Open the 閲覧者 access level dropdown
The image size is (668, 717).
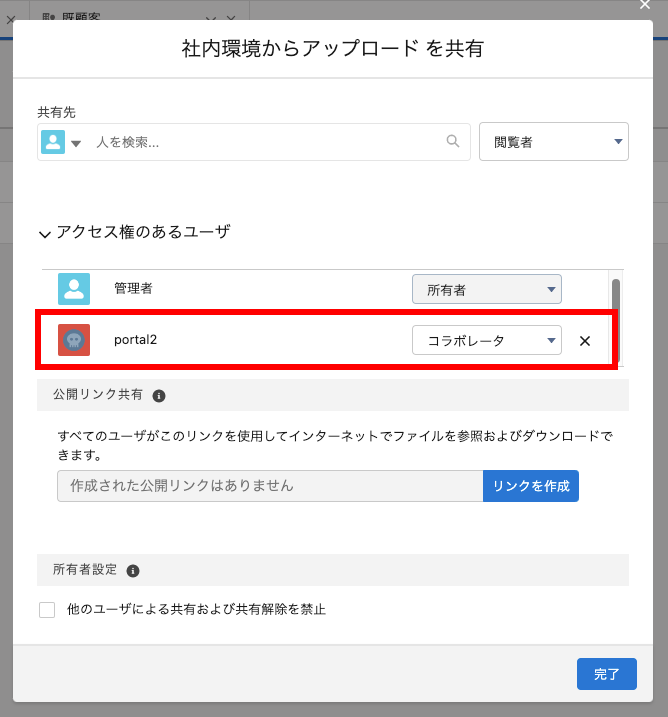pos(554,142)
